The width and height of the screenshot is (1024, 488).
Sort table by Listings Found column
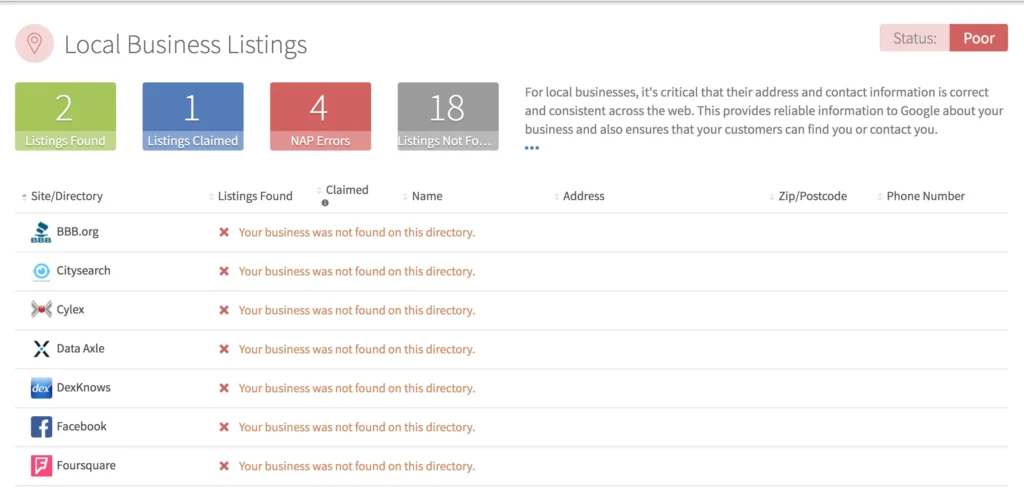point(254,197)
